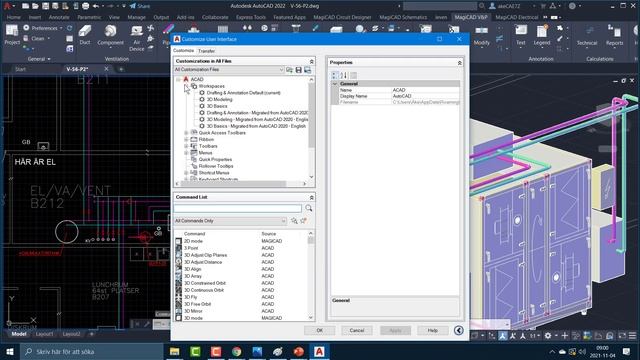
Task: Click the find command or text icon
Action: coord(294,221)
